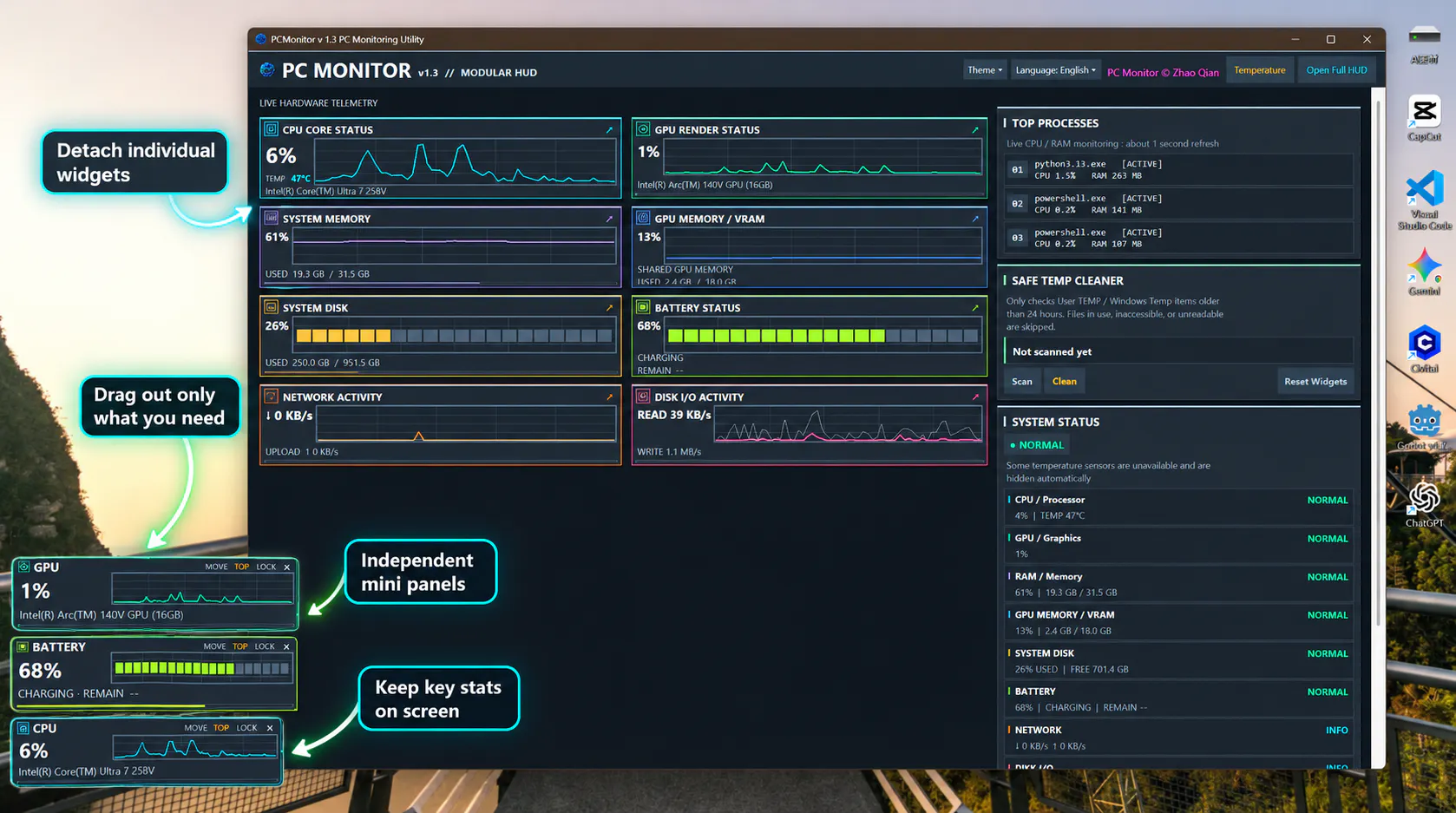1456x813 pixels.
Task: Pop out the Network Activity widget arrow
Action: 609,397
